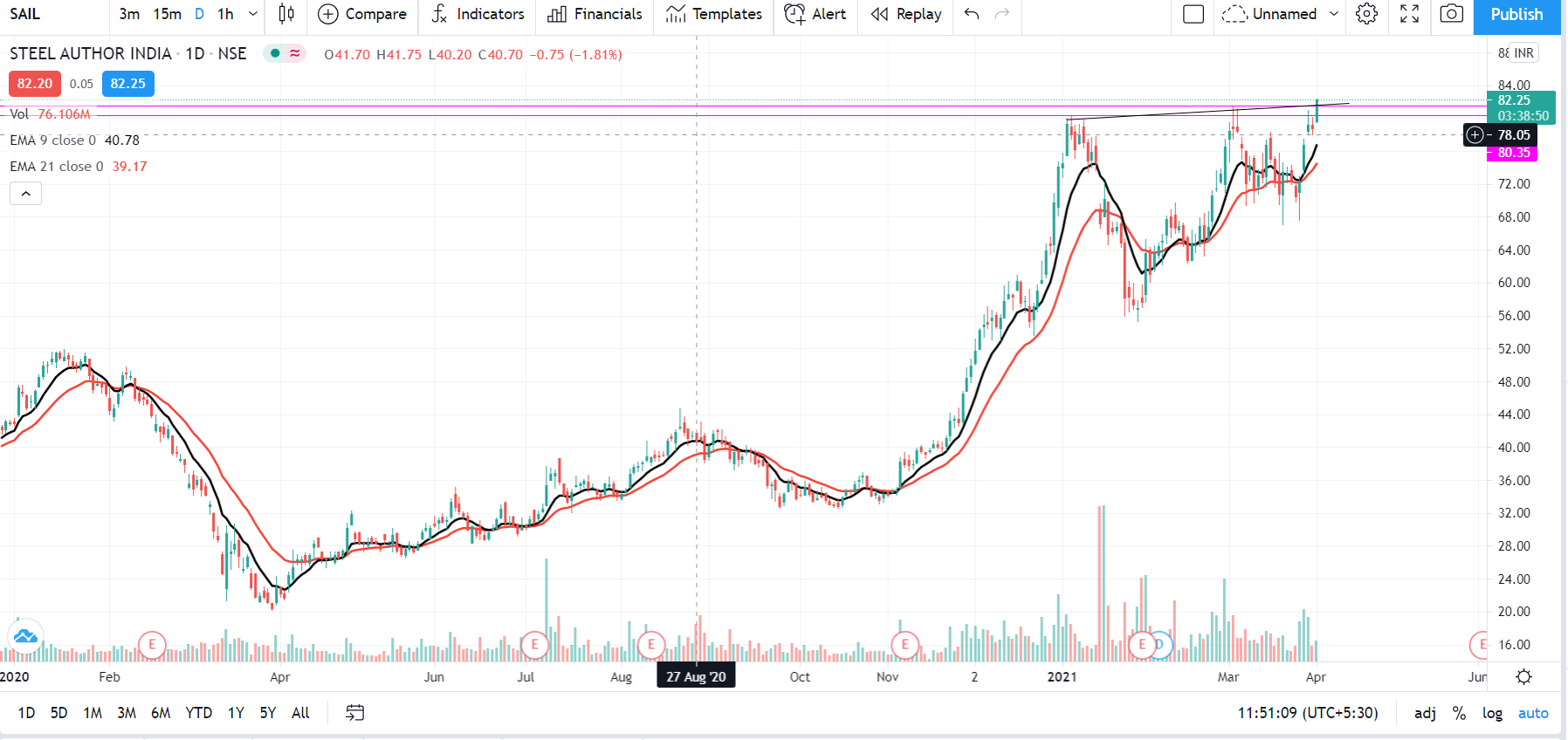Set range to 1D
The height and width of the screenshot is (740, 1568).
point(27,713)
